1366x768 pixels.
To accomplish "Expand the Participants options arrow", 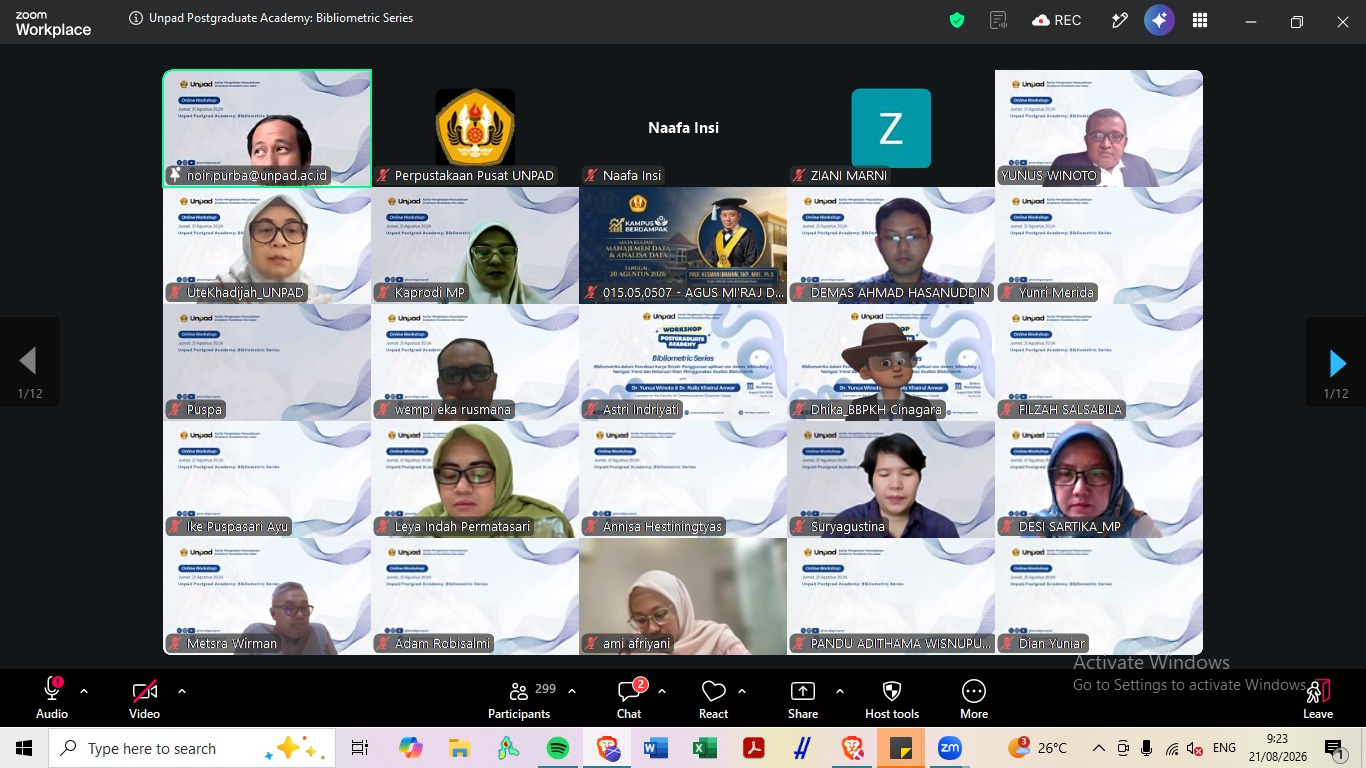I will click(x=572, y=691).
